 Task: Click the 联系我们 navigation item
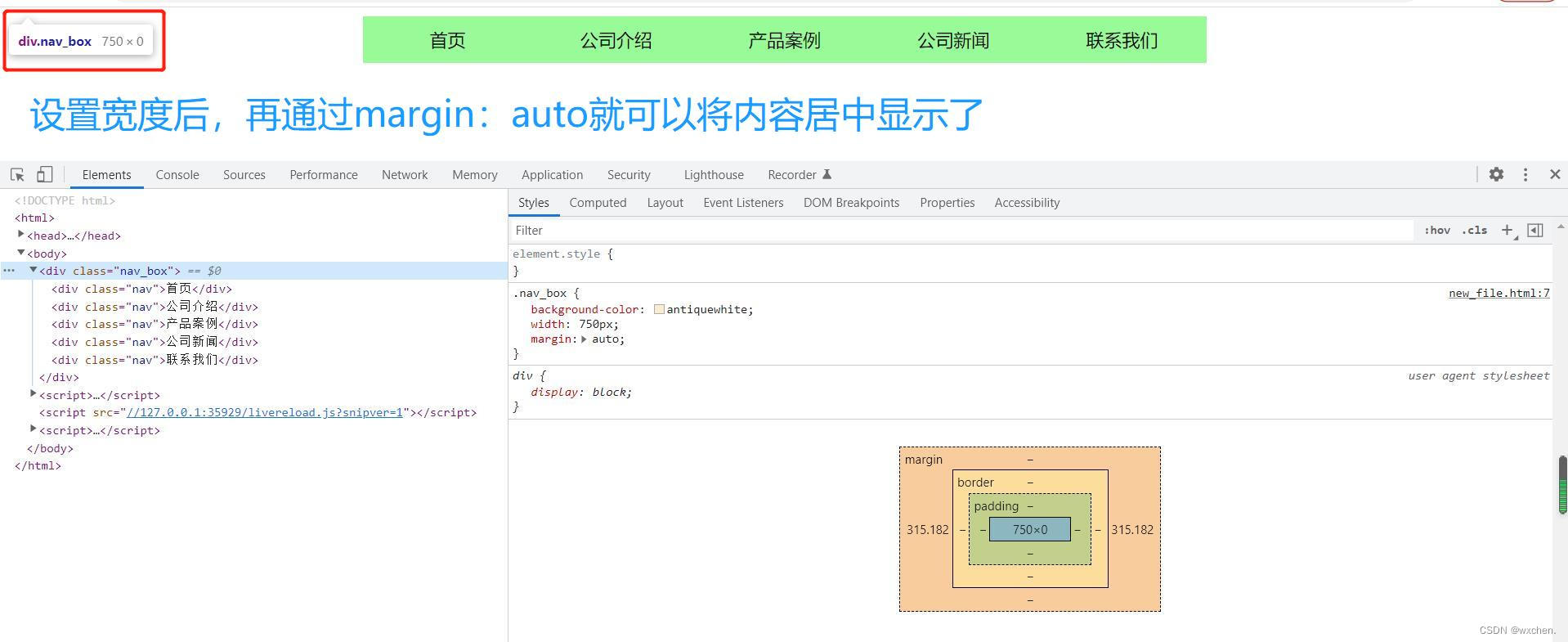click(x=1122, y=40)
